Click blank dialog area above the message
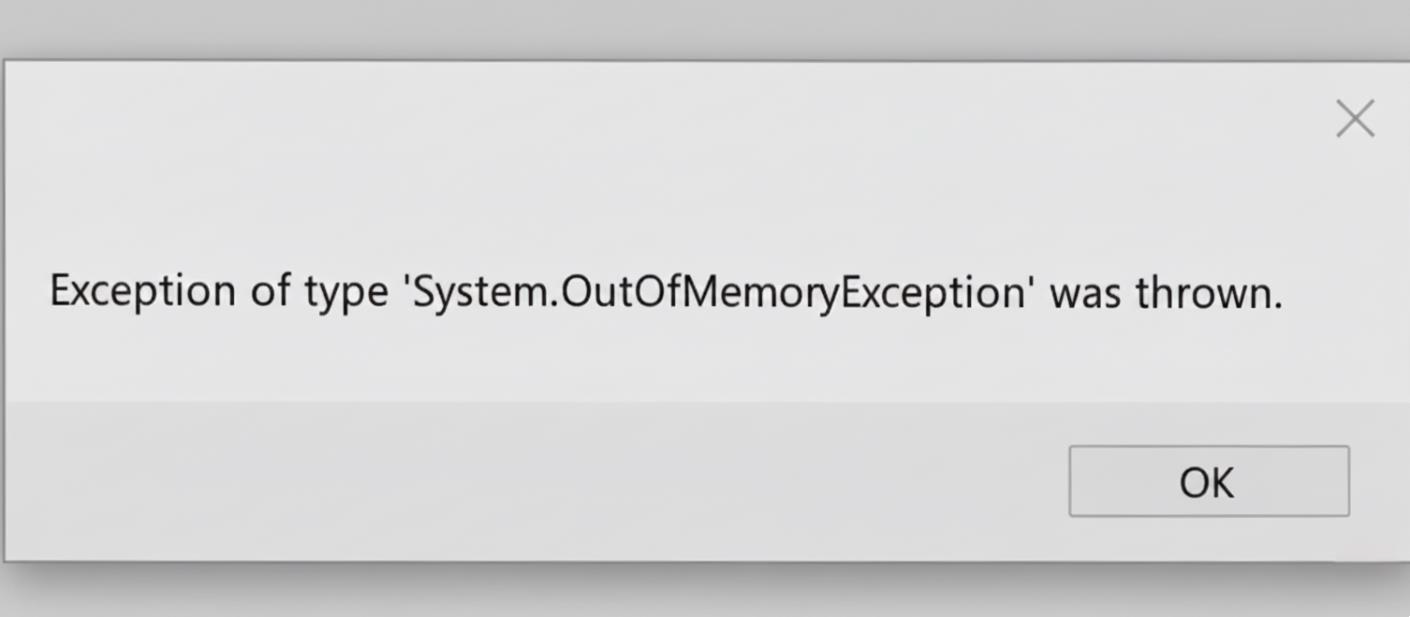 600,200
